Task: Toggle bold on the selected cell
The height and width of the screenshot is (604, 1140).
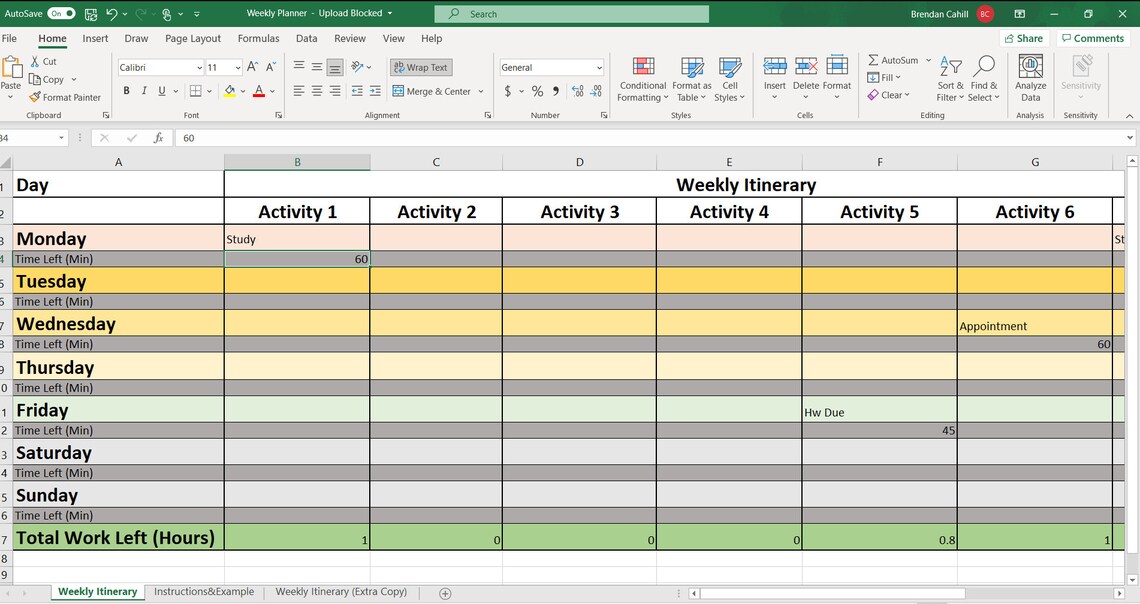Action: (x=126, y=91)
